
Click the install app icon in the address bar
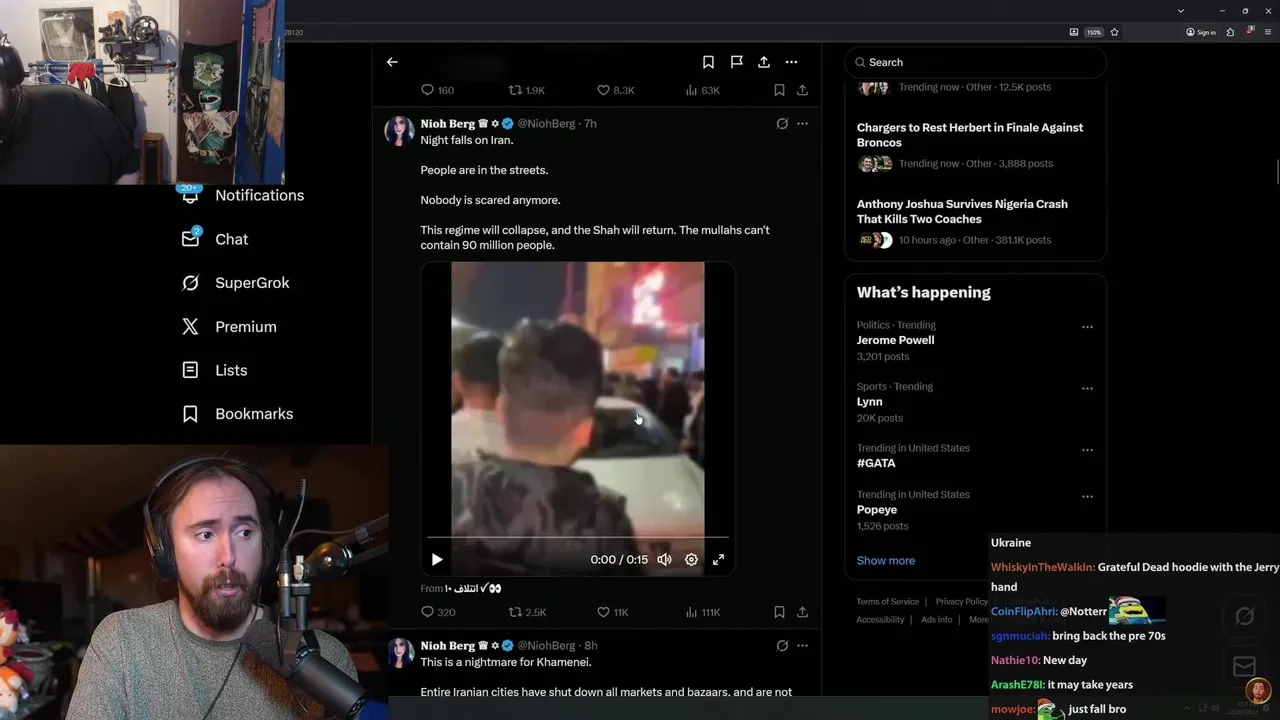tap(1074, 32)
